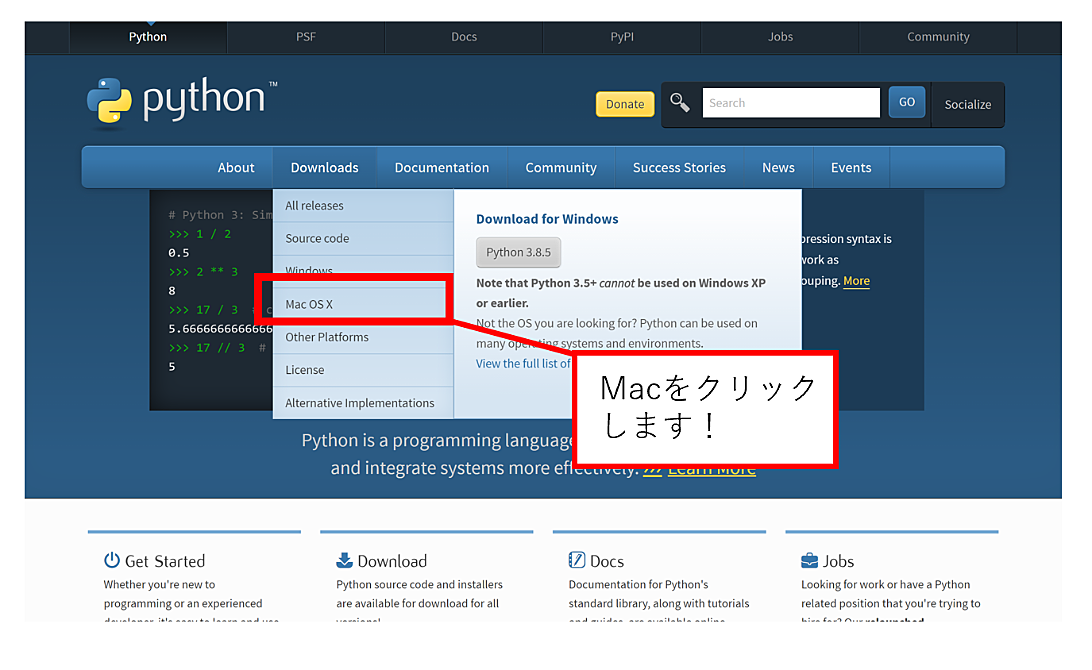Click the GO search button
The width and height of the screenshot is (1092, 670).
click(x=907, y=102)
